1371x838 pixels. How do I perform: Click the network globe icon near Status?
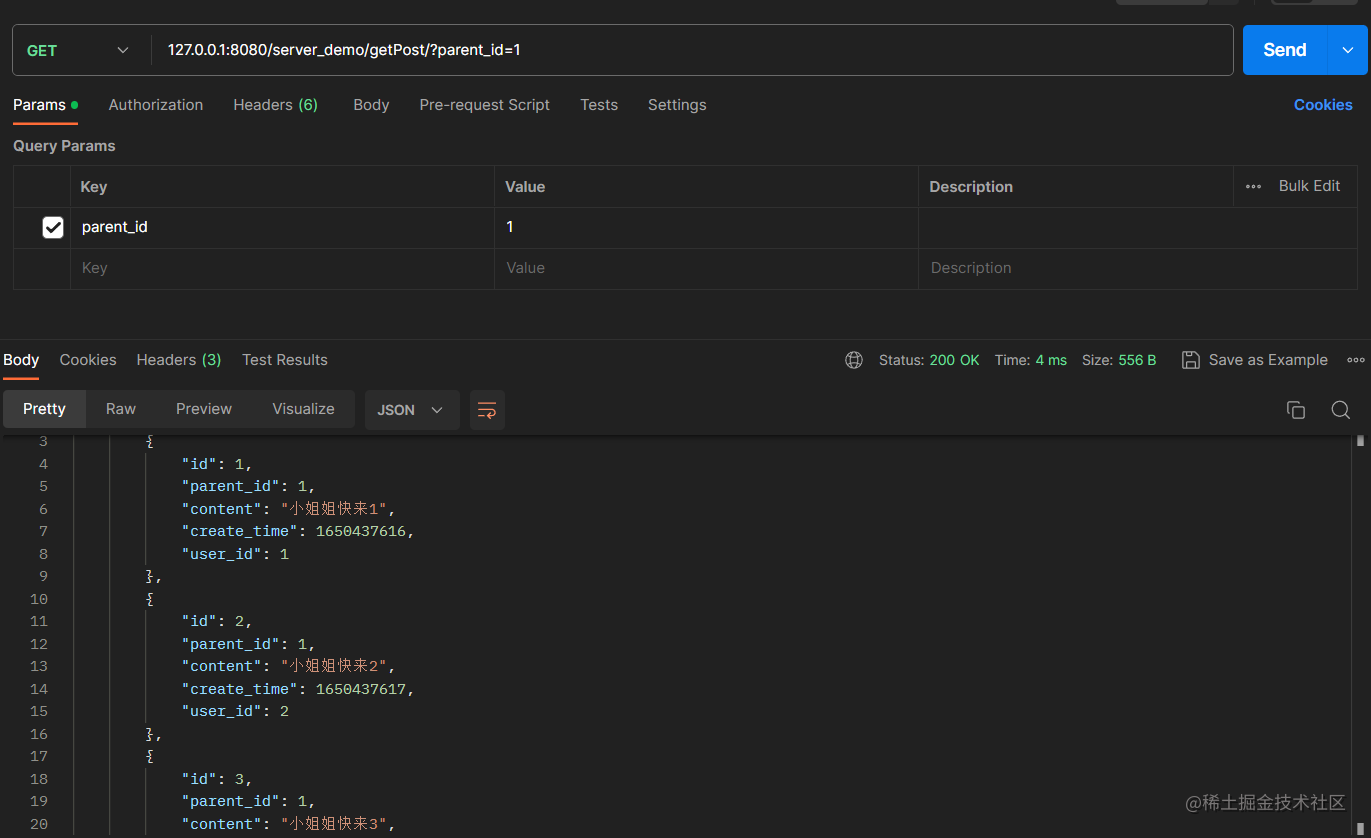[x=854, y=360]
